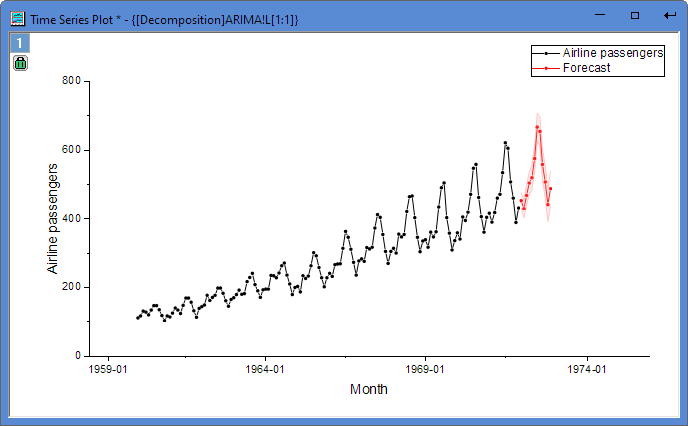
Task: Select the Airline passengers legend entry text
Action: coord(612,53)
